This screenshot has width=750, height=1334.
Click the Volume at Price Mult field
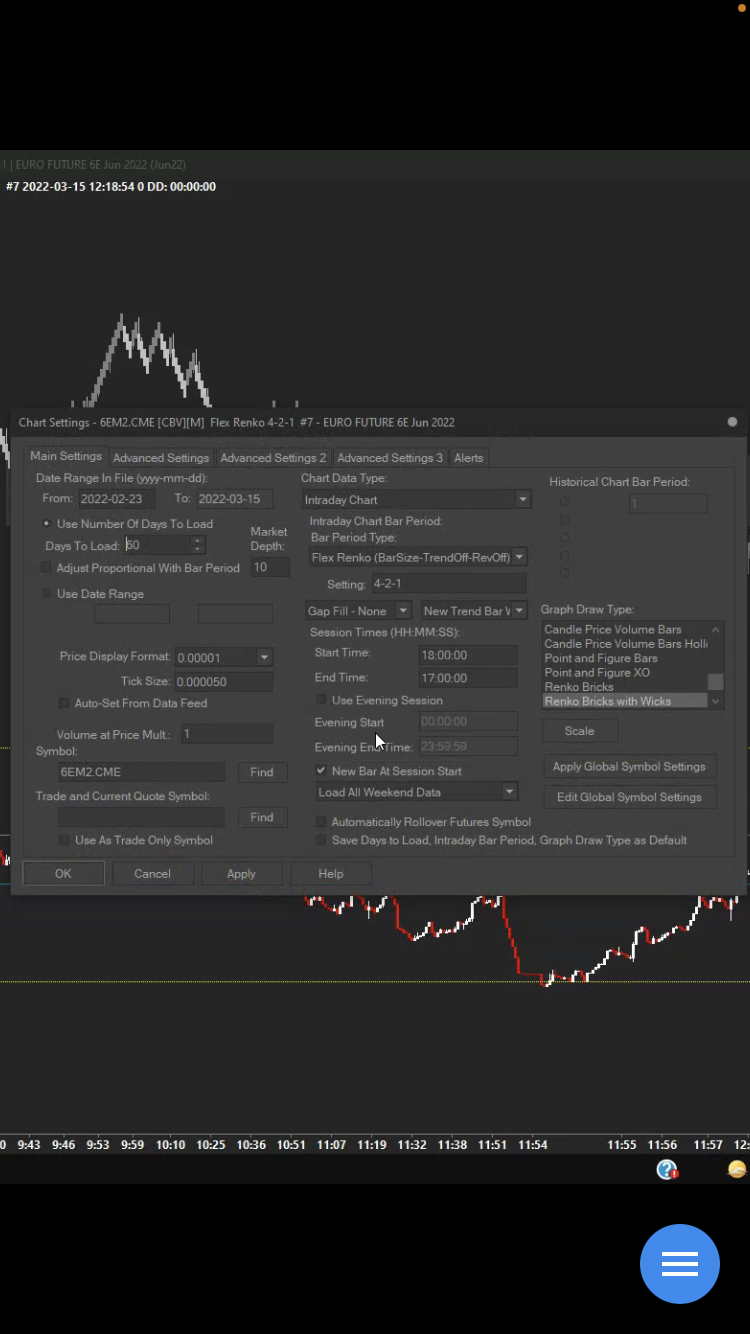226,734
